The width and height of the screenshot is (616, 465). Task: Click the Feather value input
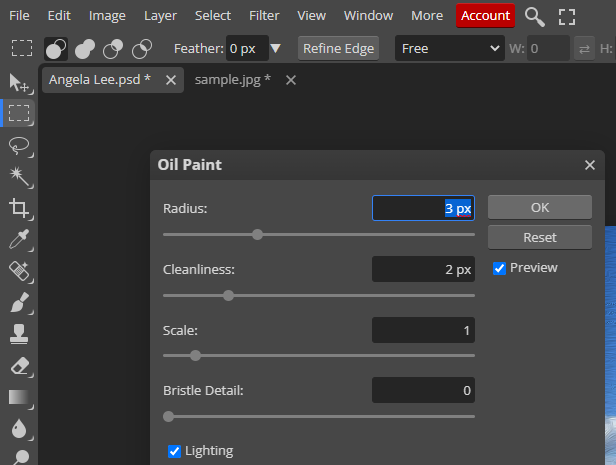coord(247,48)
